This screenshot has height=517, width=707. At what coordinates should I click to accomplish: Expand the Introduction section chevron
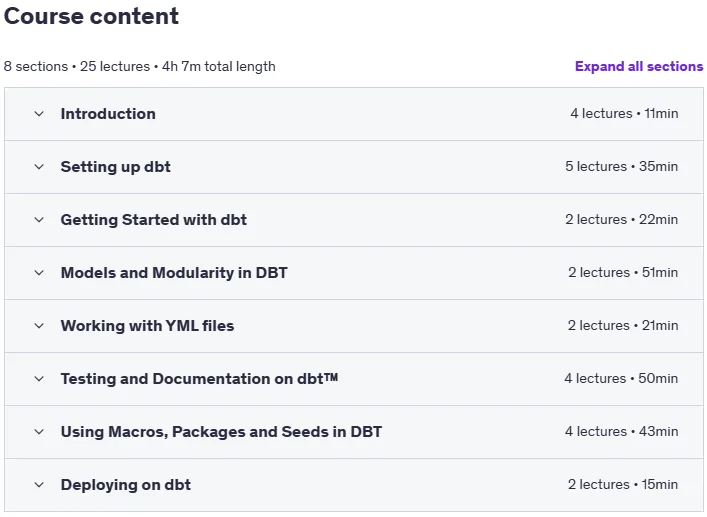click(39, 114)
